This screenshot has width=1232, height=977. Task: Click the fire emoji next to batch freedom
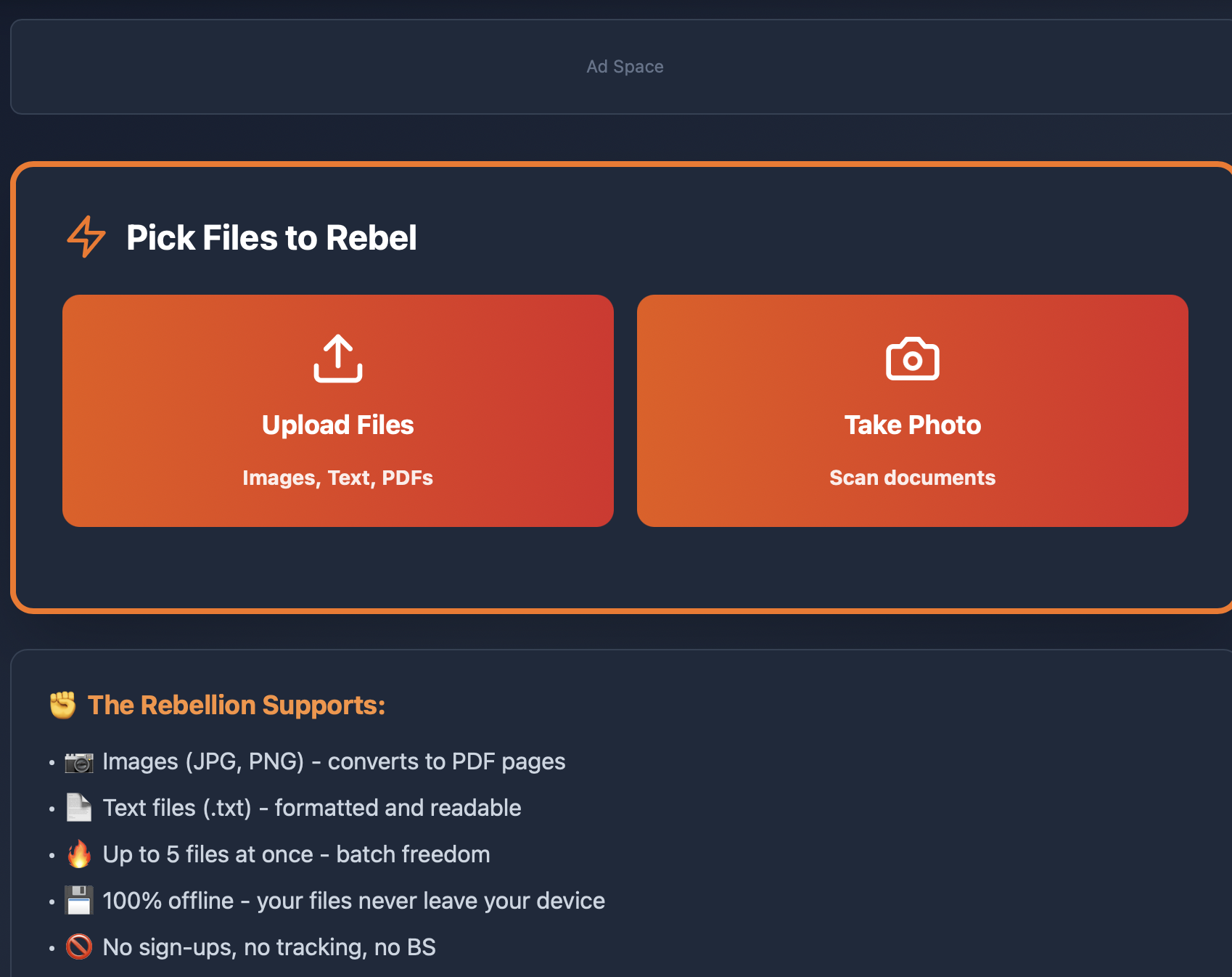pyautogui.click(x=80, y=854)
